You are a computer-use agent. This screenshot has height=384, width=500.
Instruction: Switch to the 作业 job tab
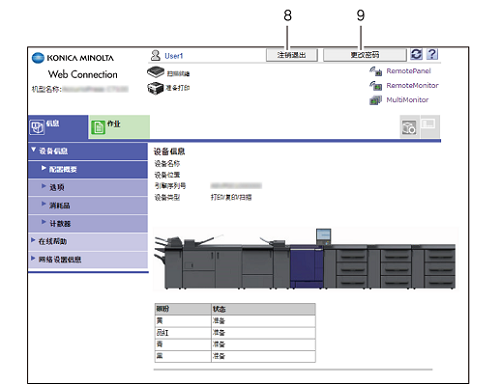point(119,127)
